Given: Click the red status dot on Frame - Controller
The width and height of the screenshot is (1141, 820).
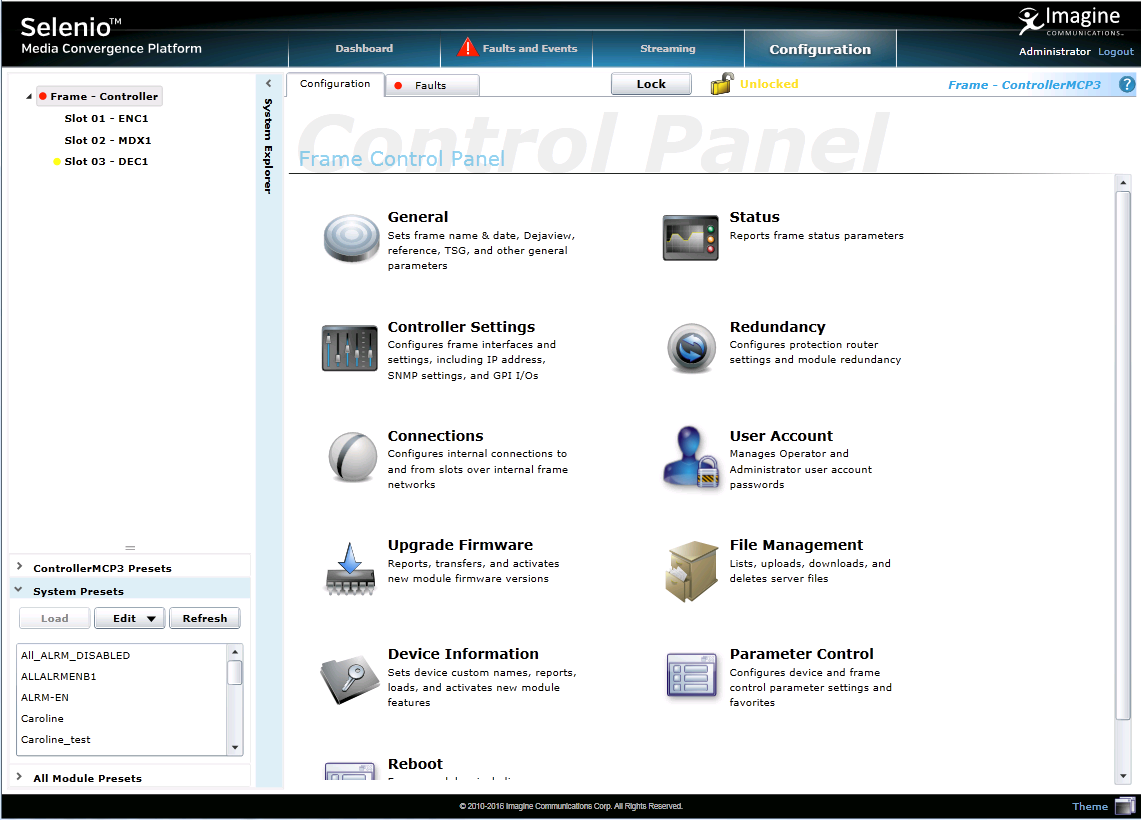Looking at the screenshot, I should pos(43,96).
